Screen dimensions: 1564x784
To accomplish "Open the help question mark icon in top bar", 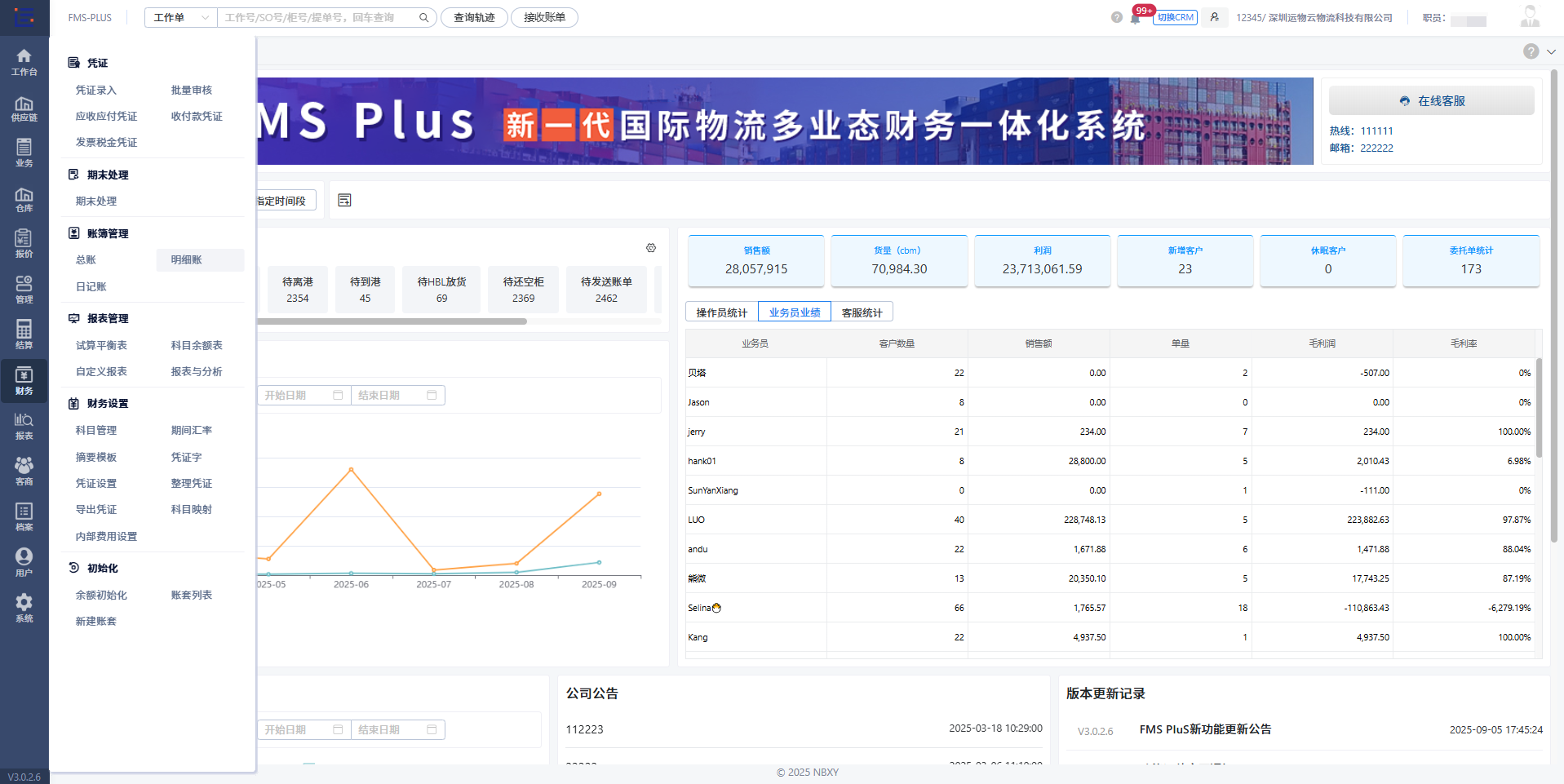I will click(x=1116, y=16).
